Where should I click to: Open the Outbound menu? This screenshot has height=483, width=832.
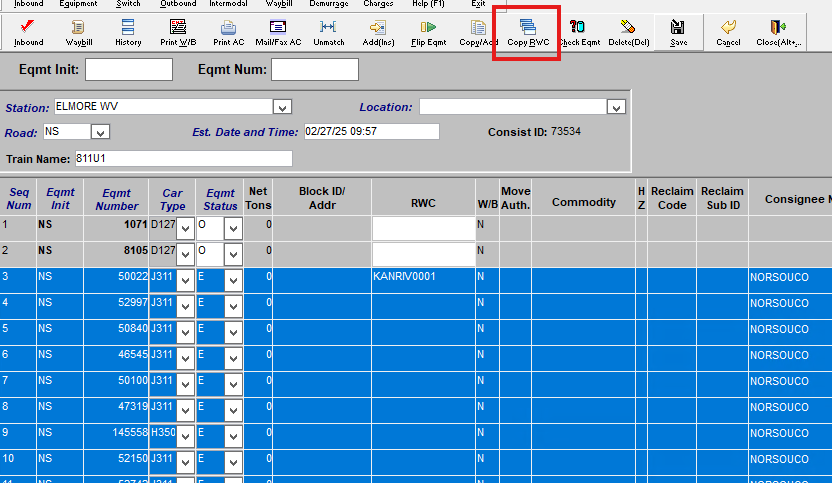coord(178,4)
